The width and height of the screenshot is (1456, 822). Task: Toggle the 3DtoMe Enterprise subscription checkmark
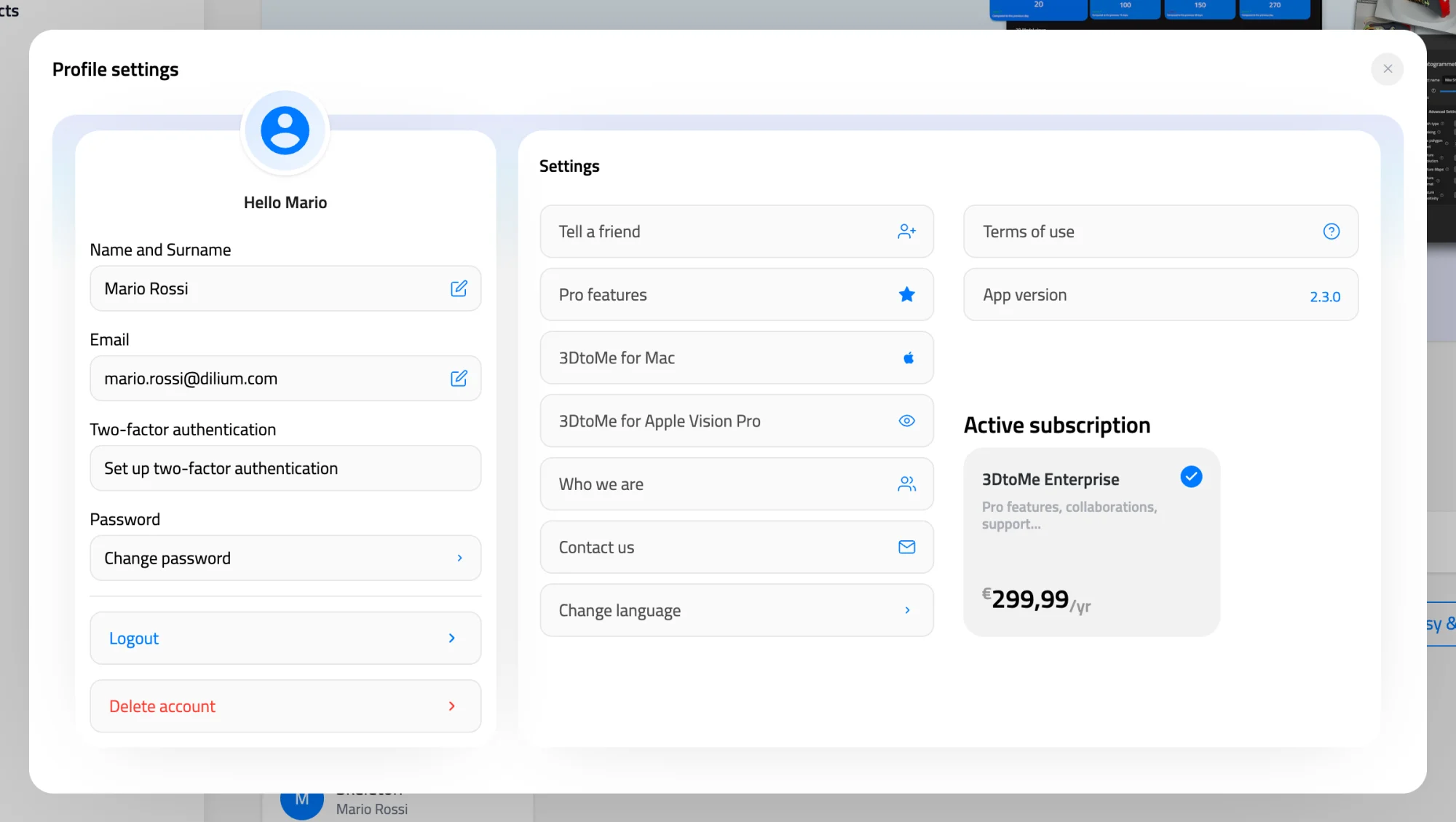point(1191,477)
